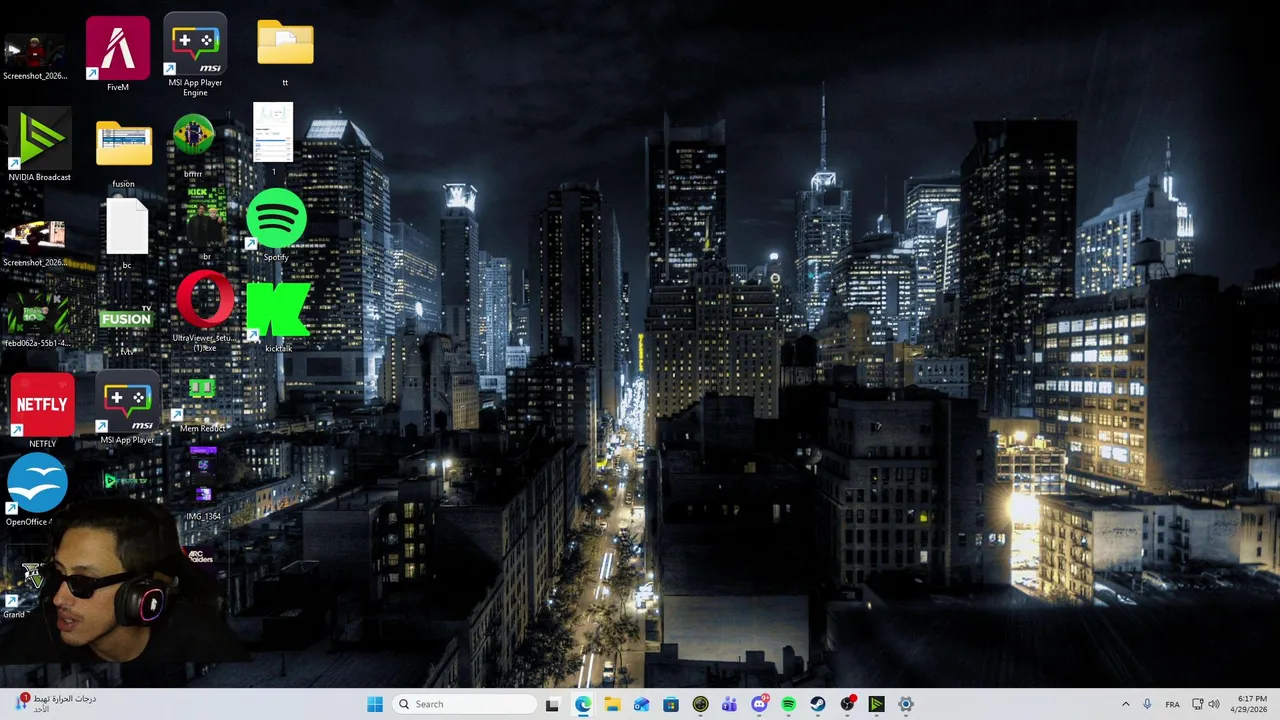The width and height of the screenshot is (1280, 720).
Task: Open the NETFLY desktop shortcut
Action: 42,410
